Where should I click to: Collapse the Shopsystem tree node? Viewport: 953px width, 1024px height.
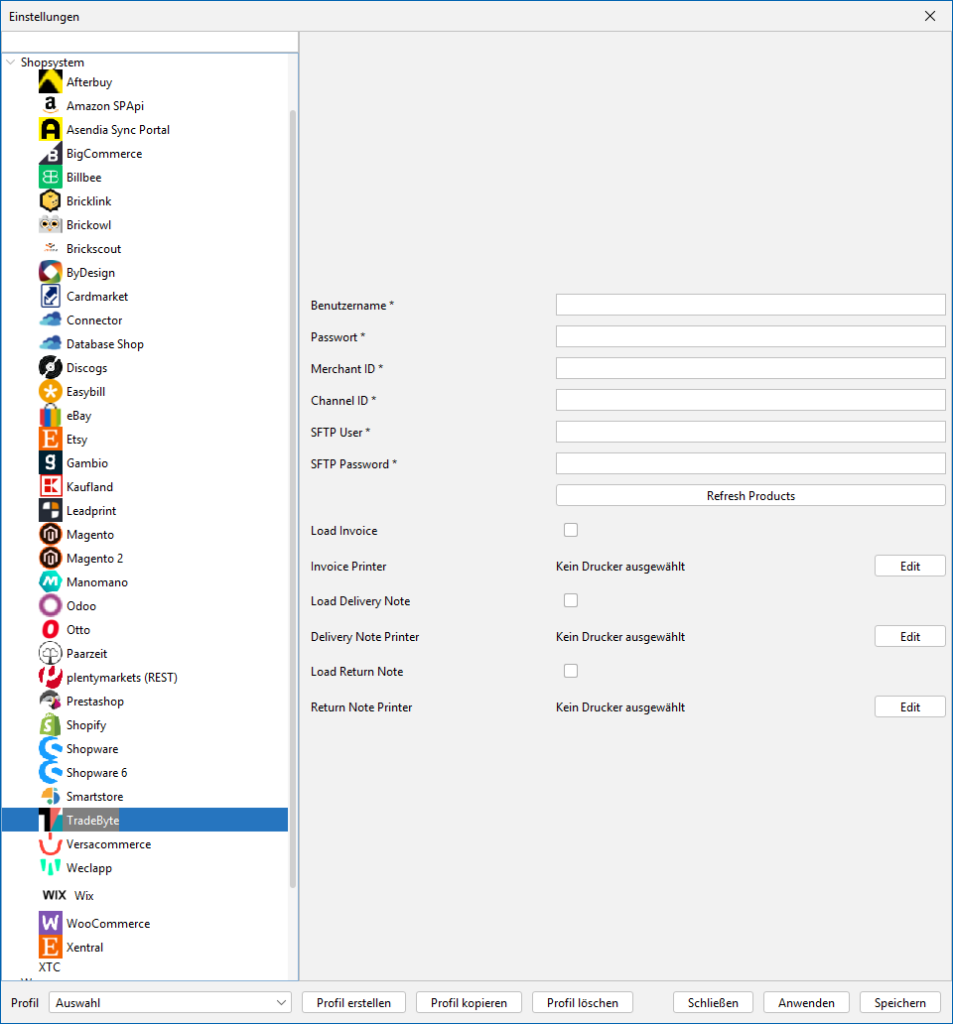(11, 62)
